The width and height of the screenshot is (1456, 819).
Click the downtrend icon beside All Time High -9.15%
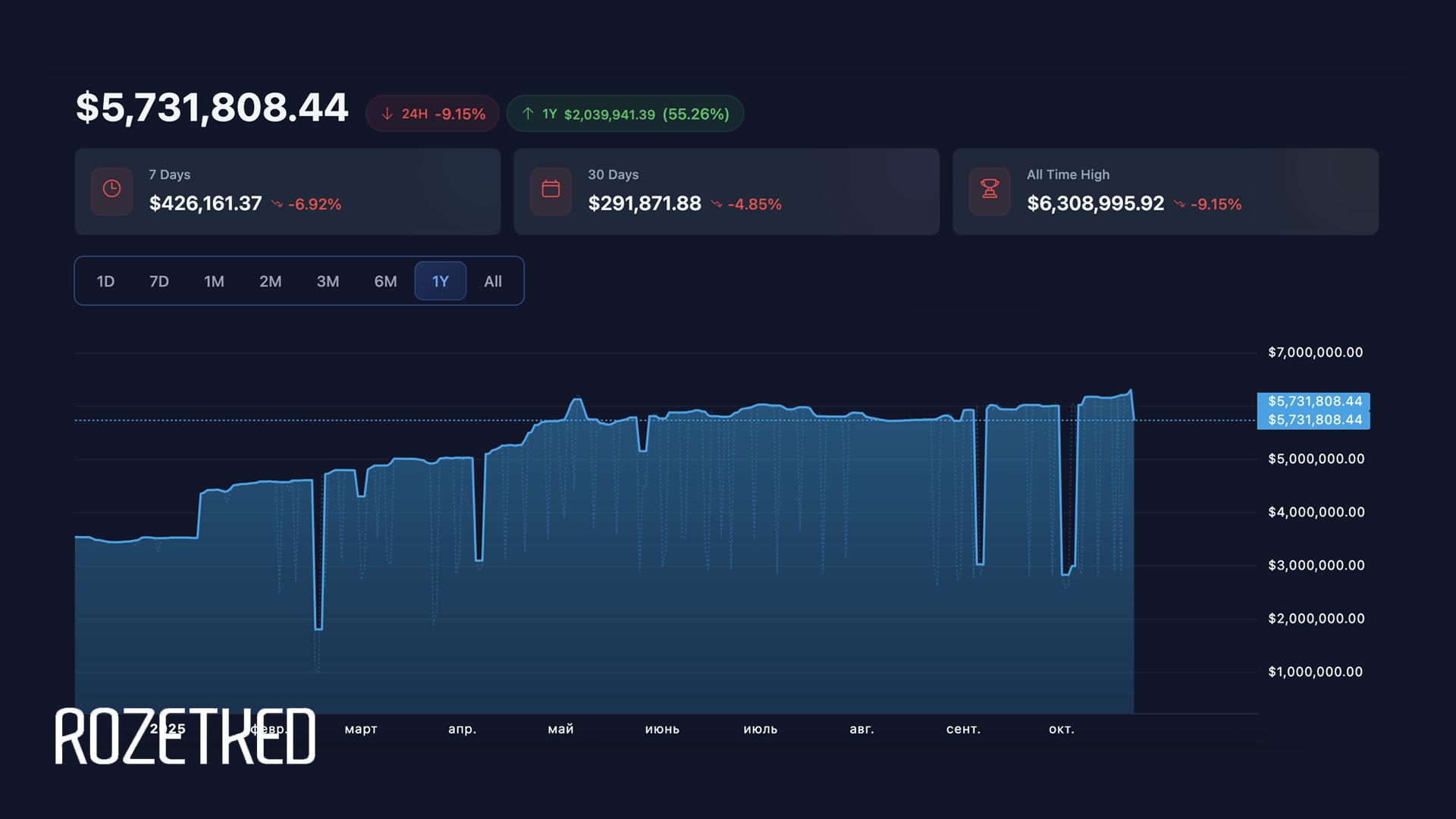coord(1178,204)
